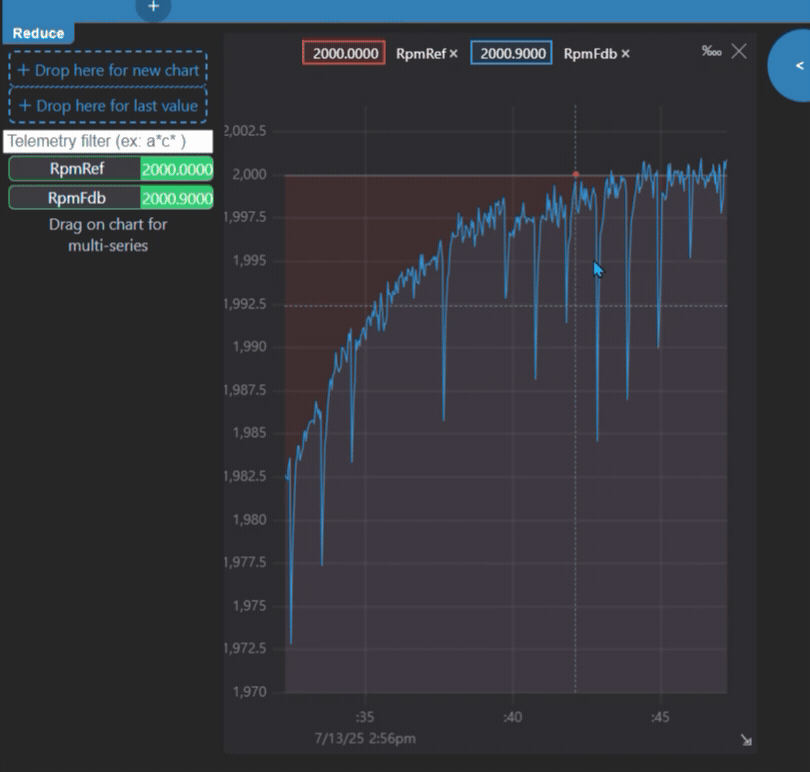Click the red-bordered RpmRef legend value box
810x772 pixels.
coord(344,53)
